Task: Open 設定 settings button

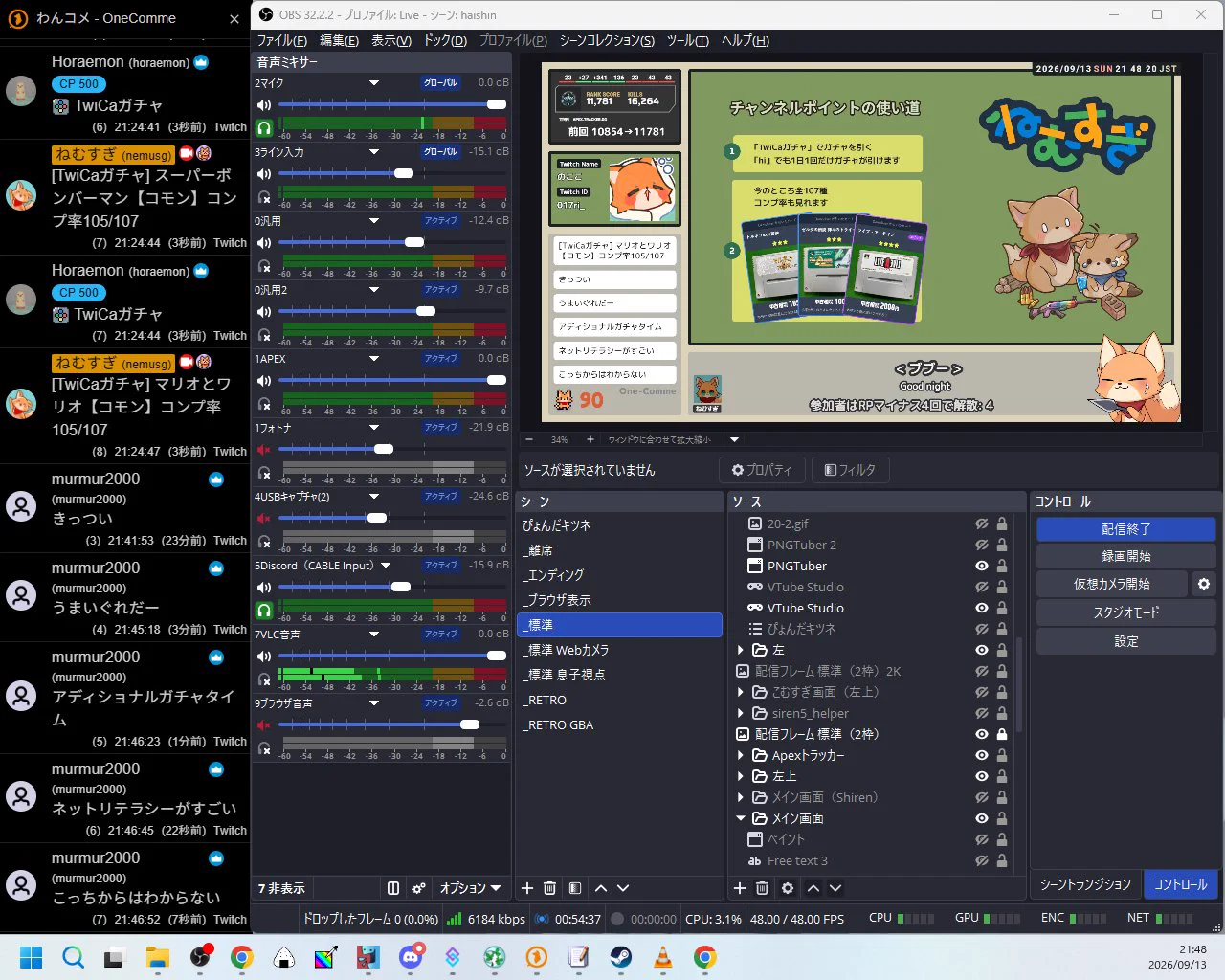Action: pos(1125,641)
